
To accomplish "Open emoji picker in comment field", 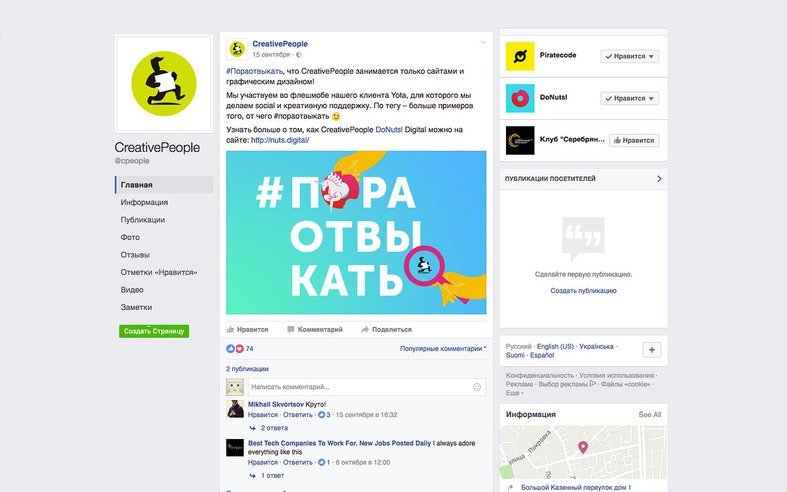I will tap(477, 387).
